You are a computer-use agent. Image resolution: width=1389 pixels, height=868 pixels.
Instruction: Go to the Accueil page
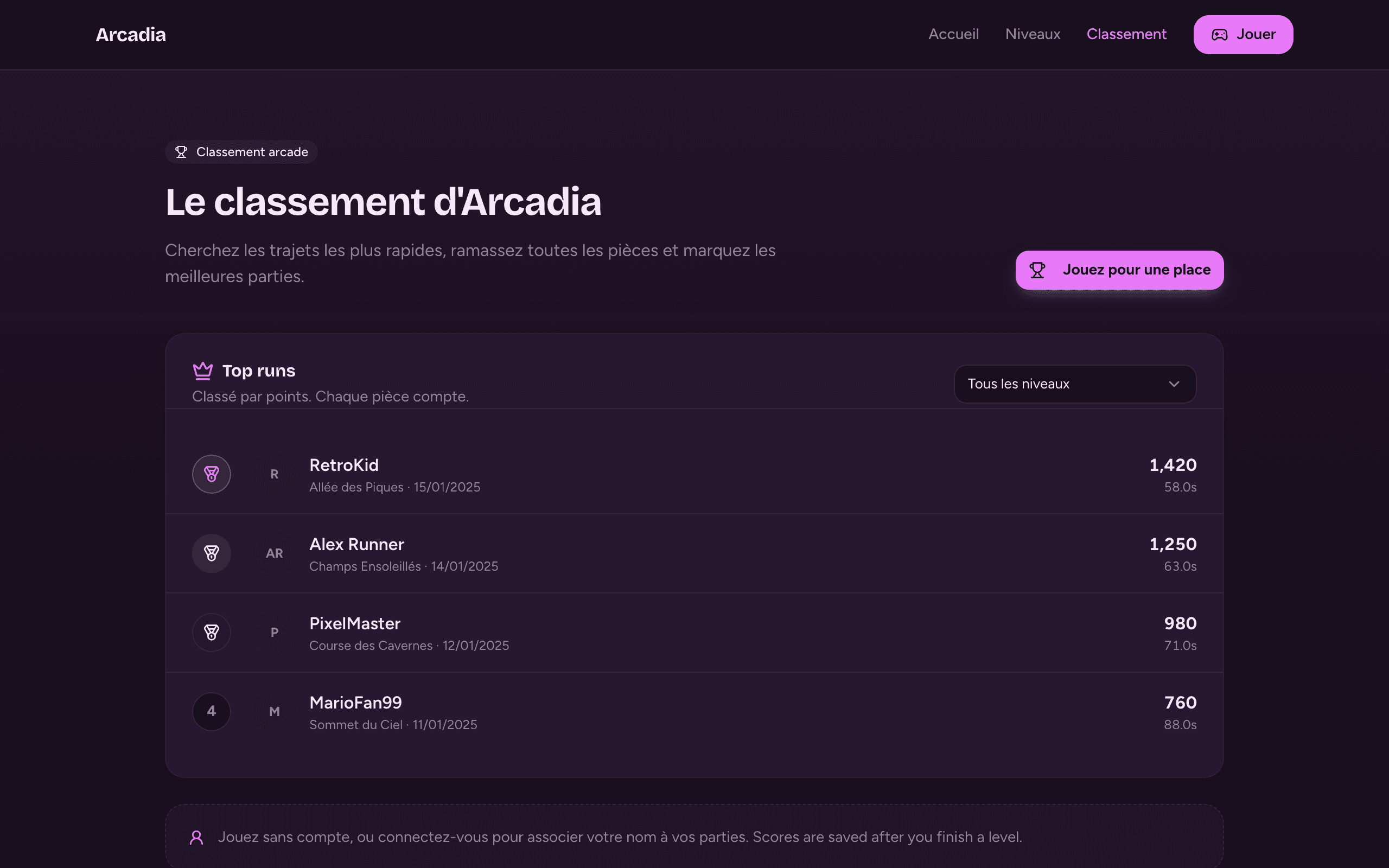(x=953, y=34)
